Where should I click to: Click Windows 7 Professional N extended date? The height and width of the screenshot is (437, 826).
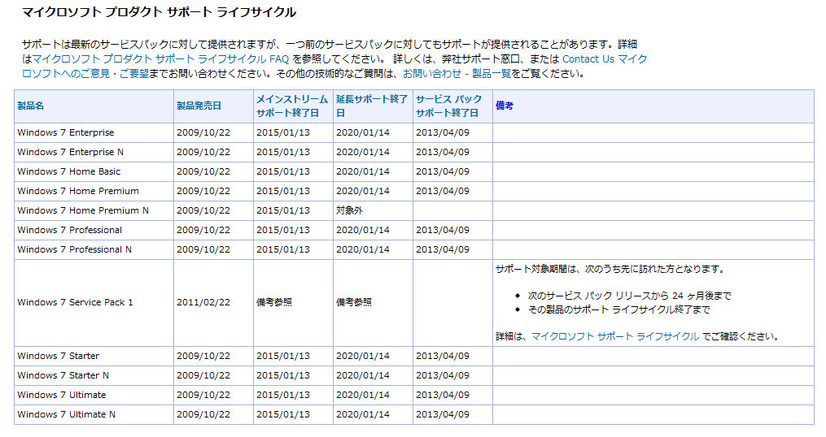(x=363, y=250)
